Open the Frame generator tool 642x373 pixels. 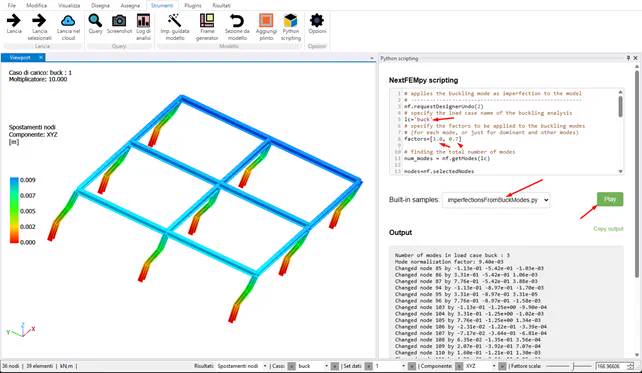(207, 20)
